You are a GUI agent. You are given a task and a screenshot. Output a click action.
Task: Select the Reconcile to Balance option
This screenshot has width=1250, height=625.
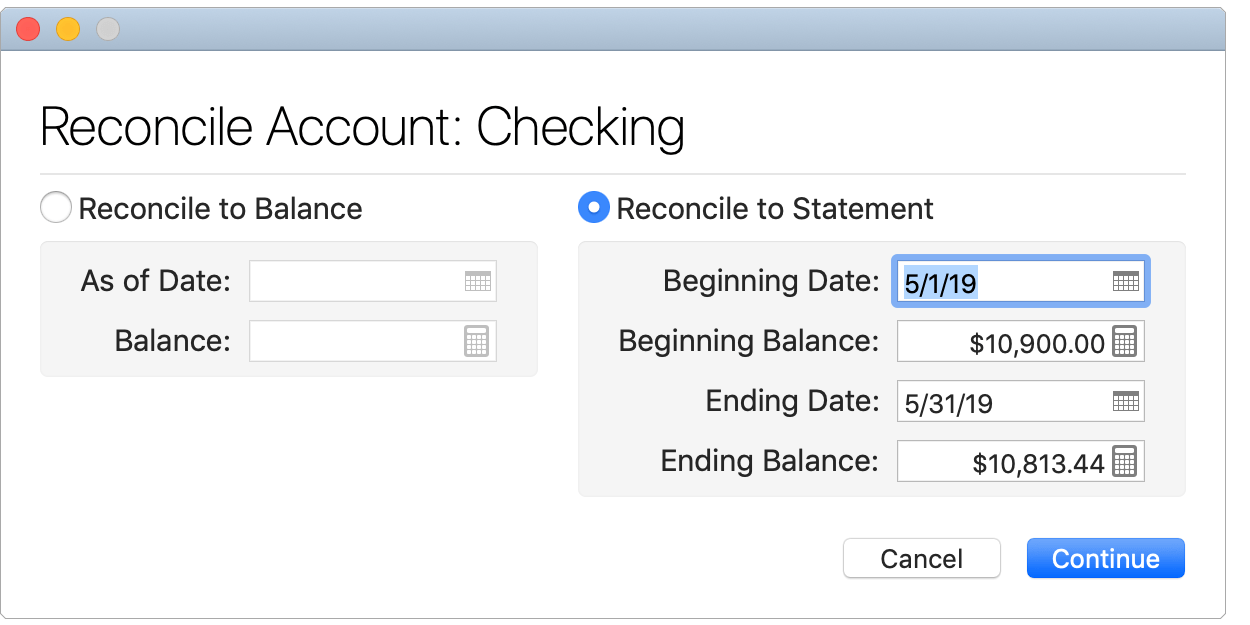click(56, 207)
